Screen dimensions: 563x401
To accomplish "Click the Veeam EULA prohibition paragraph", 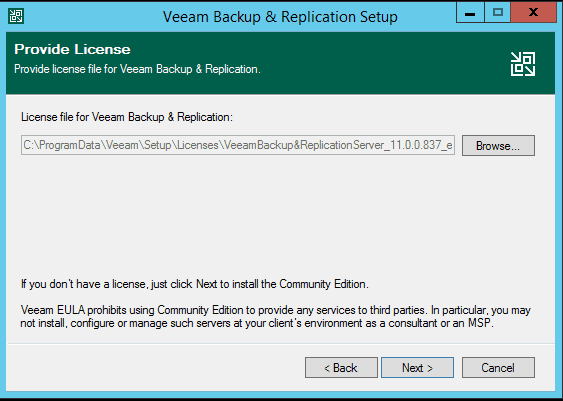I will tap(275, 316).
